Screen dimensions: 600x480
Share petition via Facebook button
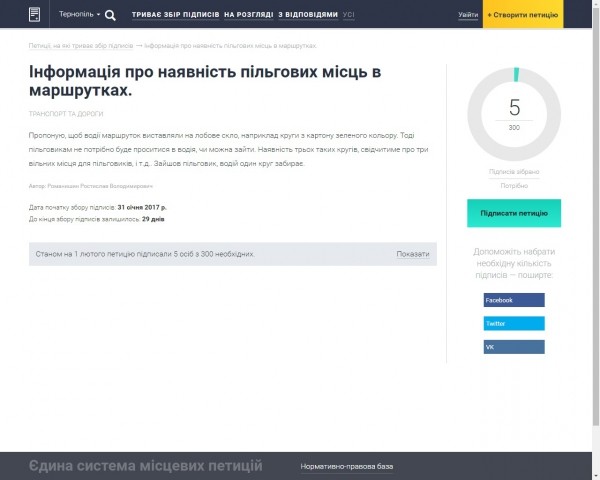tap(514, 300)
